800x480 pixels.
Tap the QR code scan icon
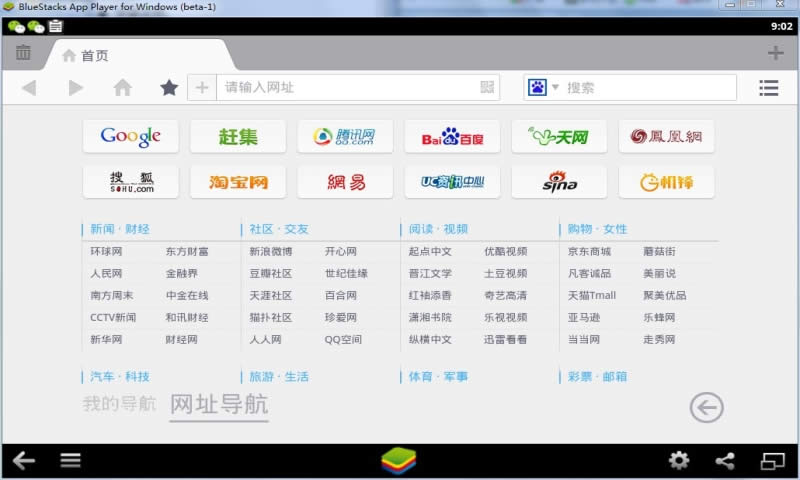(487, 87)
